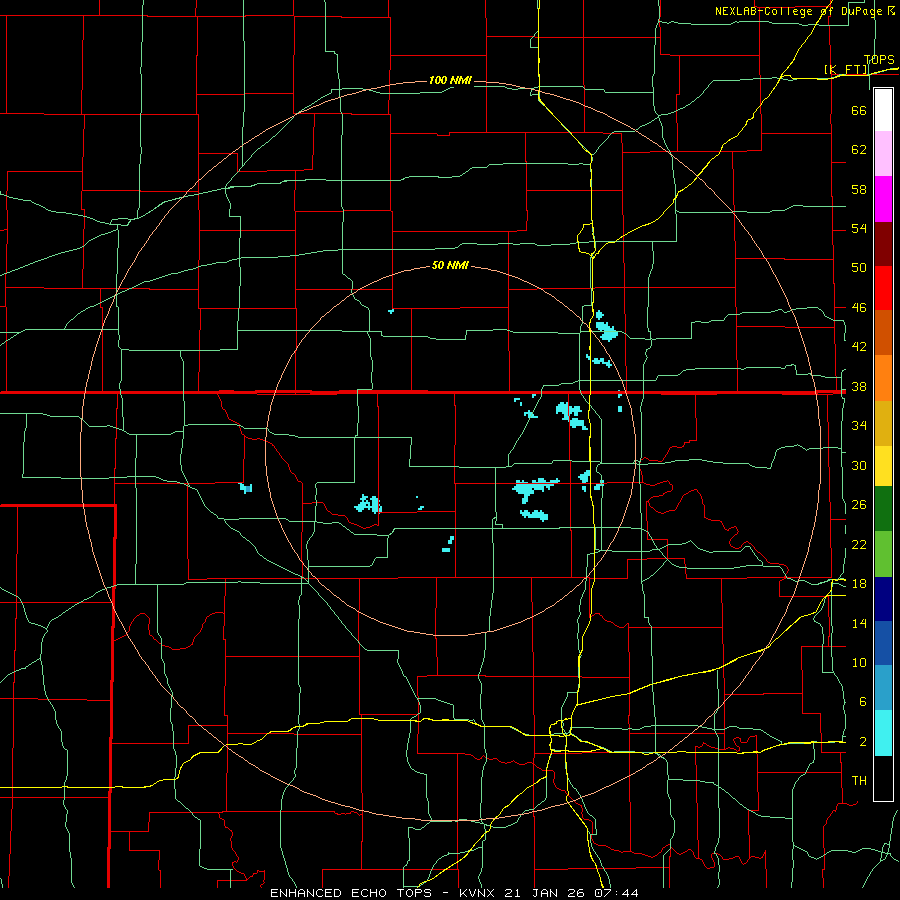The height and width of the screenshot is (900, 900).
Task: Click the legend value "10"
Action: tap(859, 663)
